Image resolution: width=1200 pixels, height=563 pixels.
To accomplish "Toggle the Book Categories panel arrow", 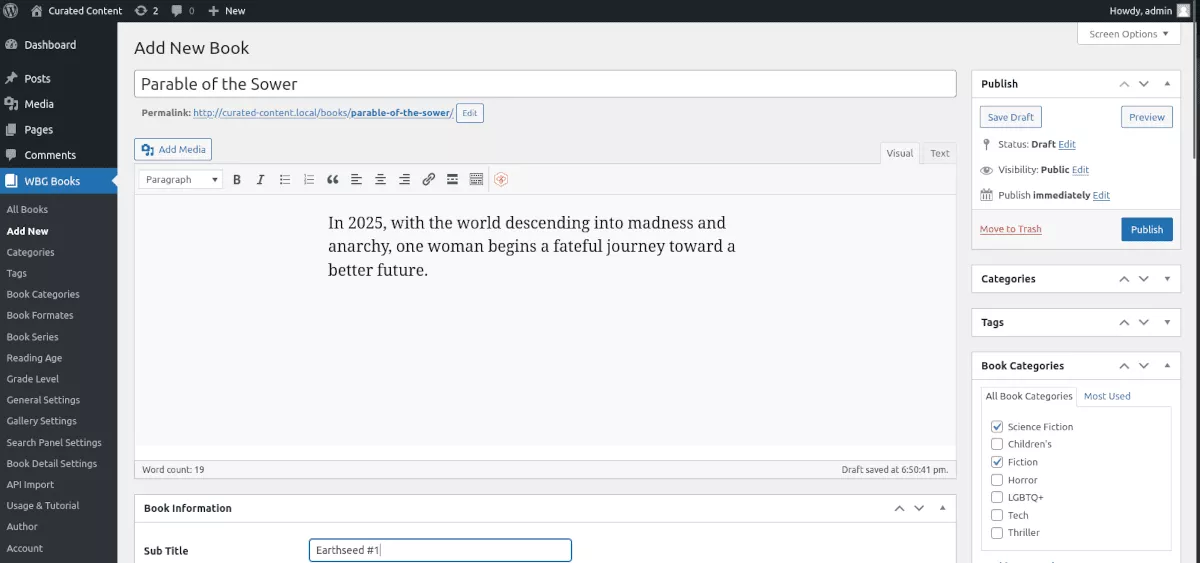I will (1167, 366).
